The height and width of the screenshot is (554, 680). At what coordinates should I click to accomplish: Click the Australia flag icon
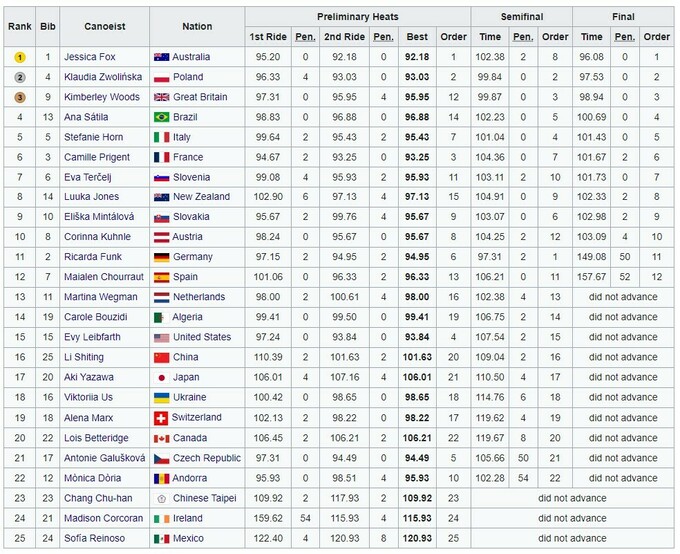(x=161, y=57)
